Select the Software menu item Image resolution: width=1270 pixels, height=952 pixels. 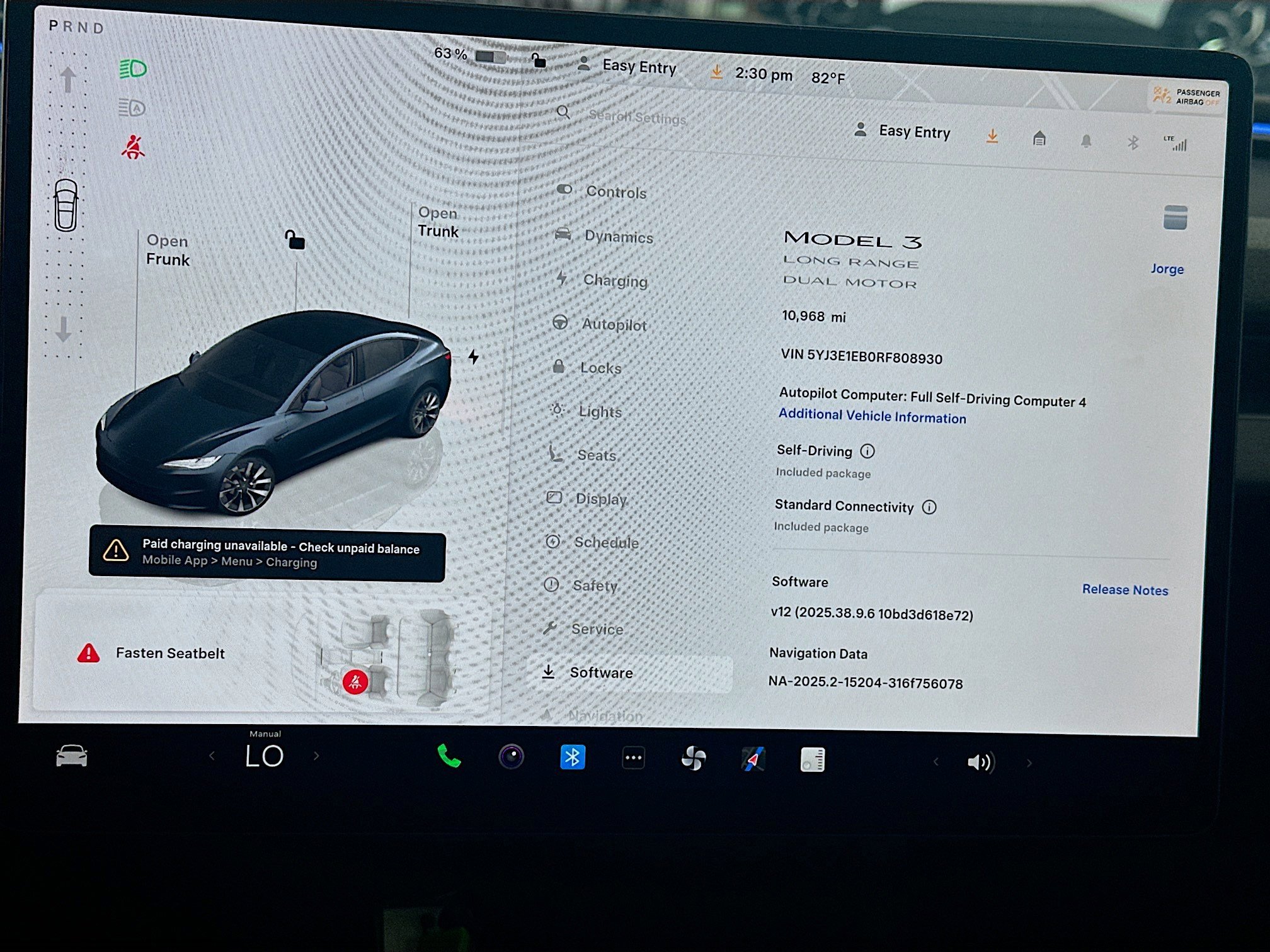pos(629,672)
